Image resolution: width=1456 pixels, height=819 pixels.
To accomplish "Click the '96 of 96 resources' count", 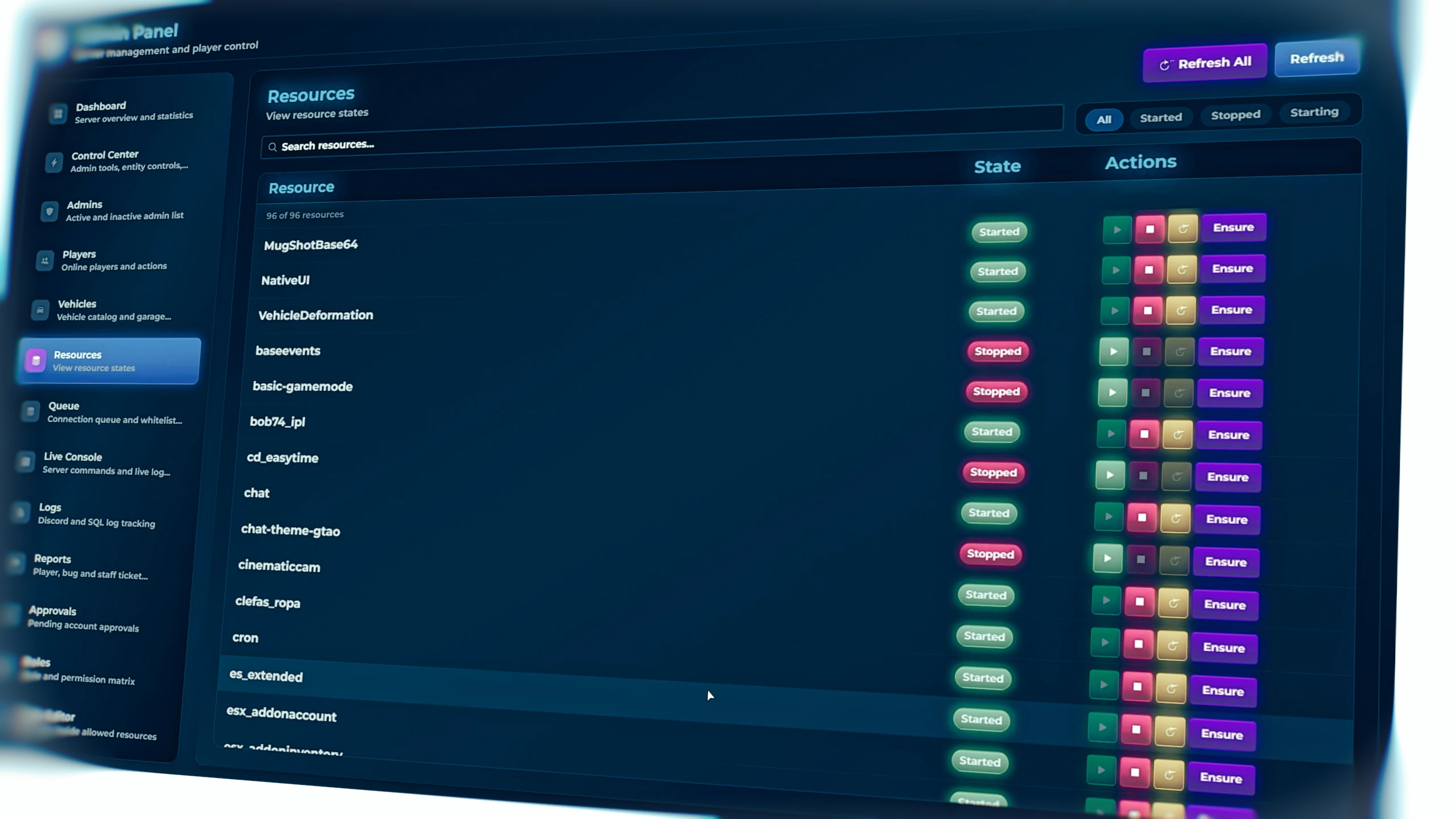I will pos(305,215).
